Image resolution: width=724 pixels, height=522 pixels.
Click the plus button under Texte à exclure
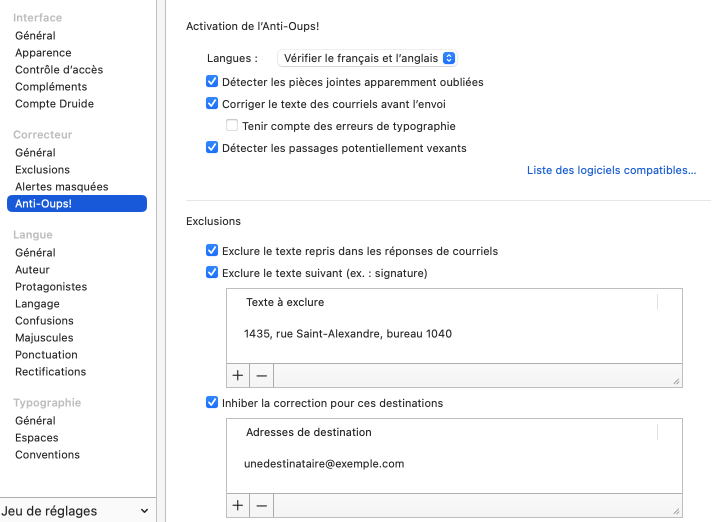[238, 376]
